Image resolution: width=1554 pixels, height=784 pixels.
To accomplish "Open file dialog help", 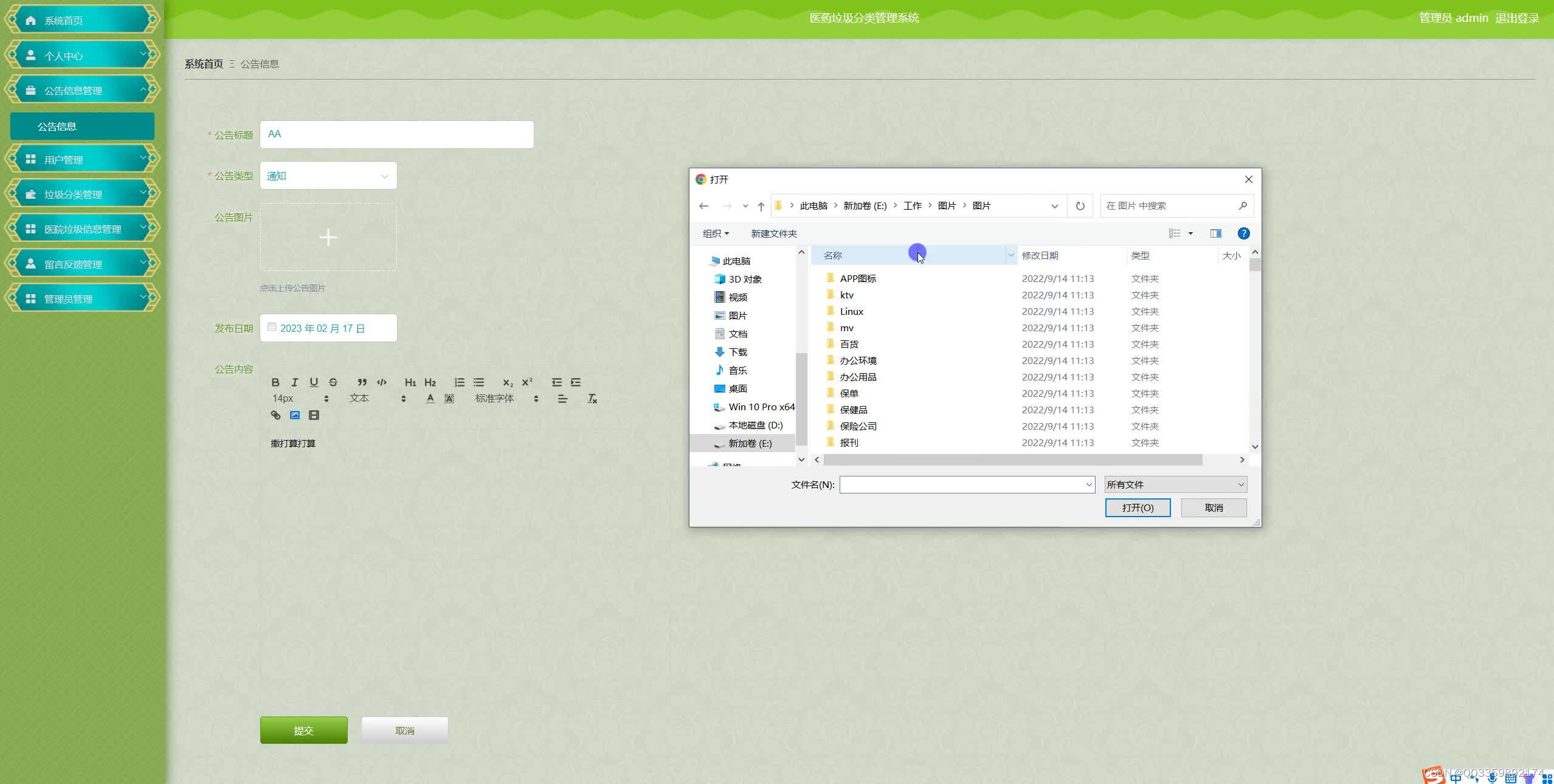I will point(1244,233).
